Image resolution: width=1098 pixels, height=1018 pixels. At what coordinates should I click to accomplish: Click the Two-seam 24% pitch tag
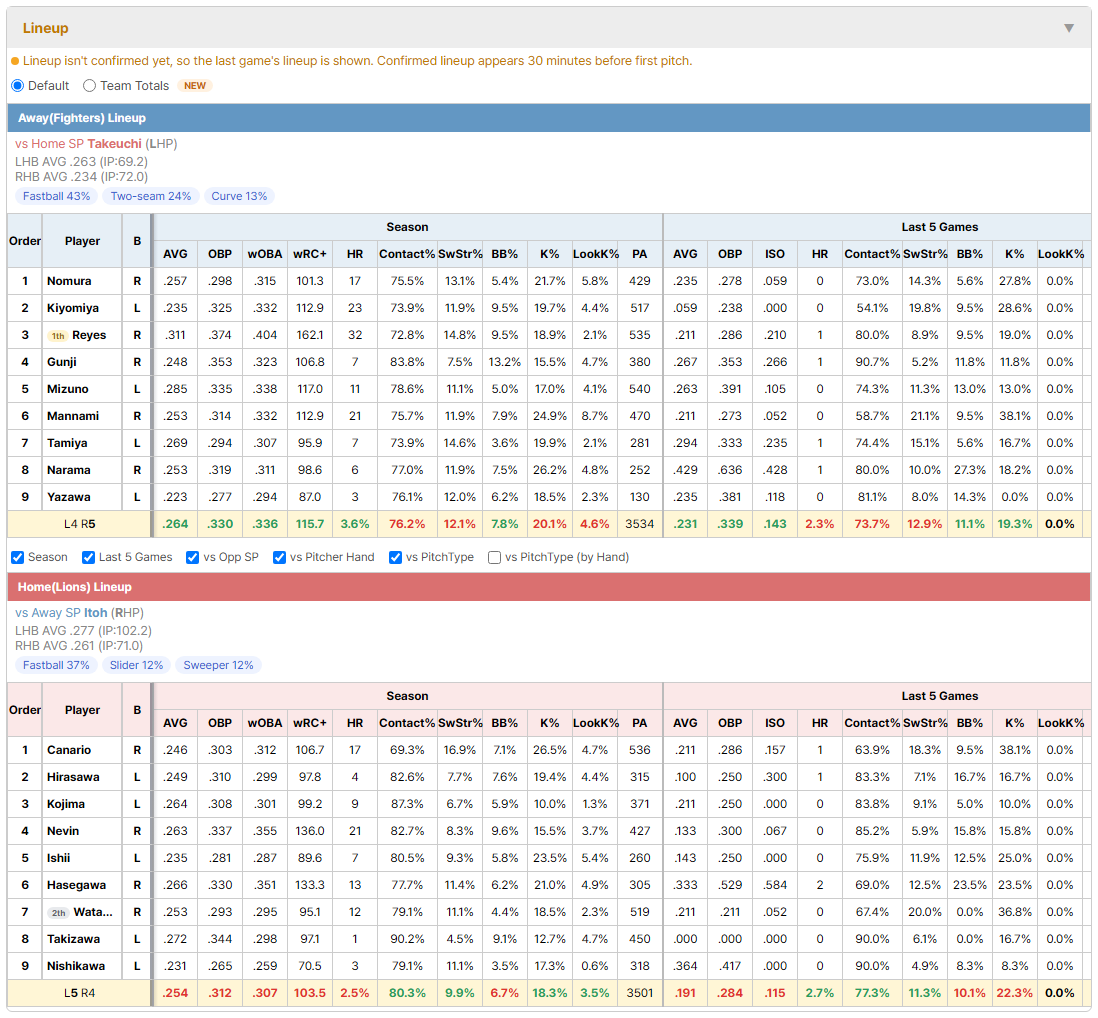(x=151, y=196)
